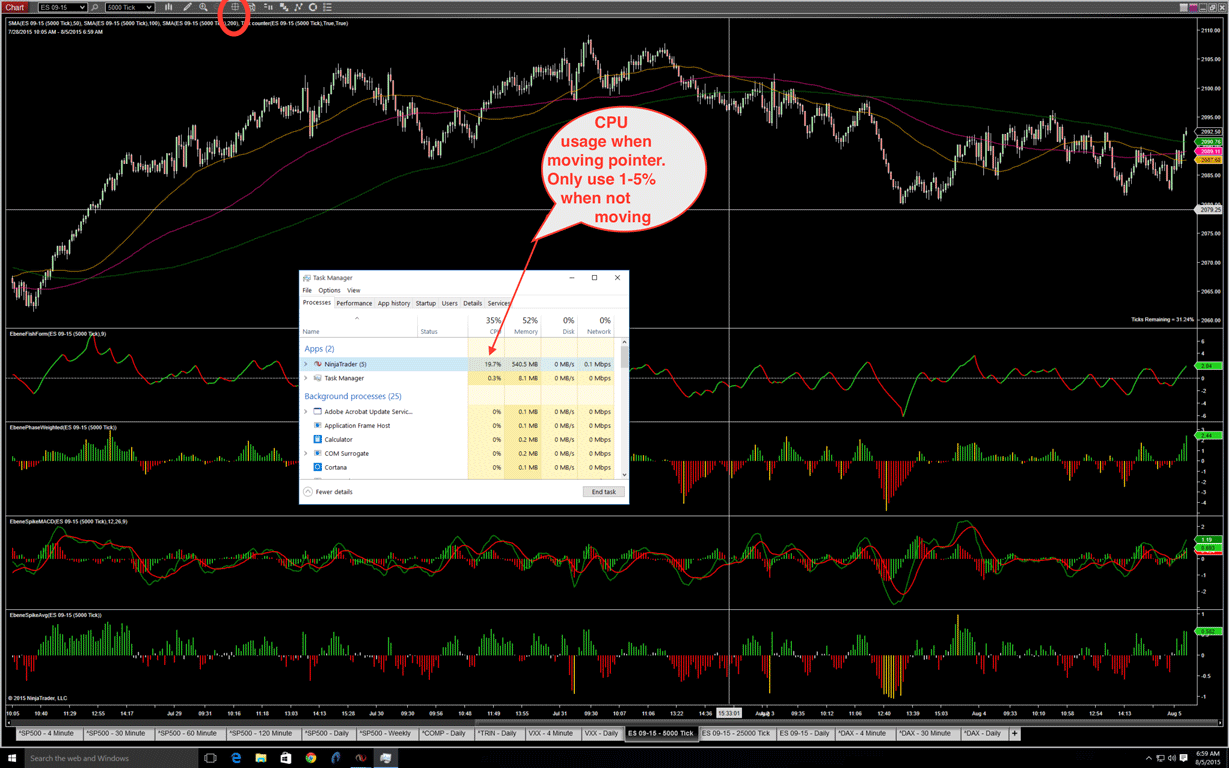Click the Calculator process icon
1229x768 pixels.
tap(318, 439)
